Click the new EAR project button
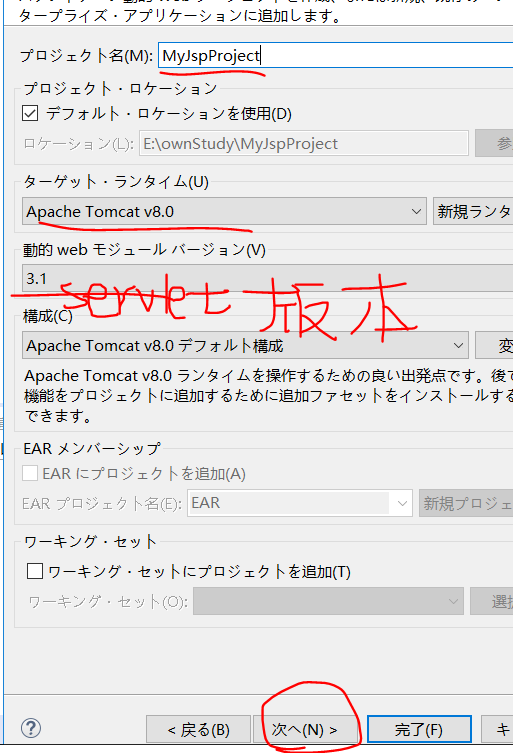Image resolution: width=513 pixels, height=753 pixels. pos(466,503)
